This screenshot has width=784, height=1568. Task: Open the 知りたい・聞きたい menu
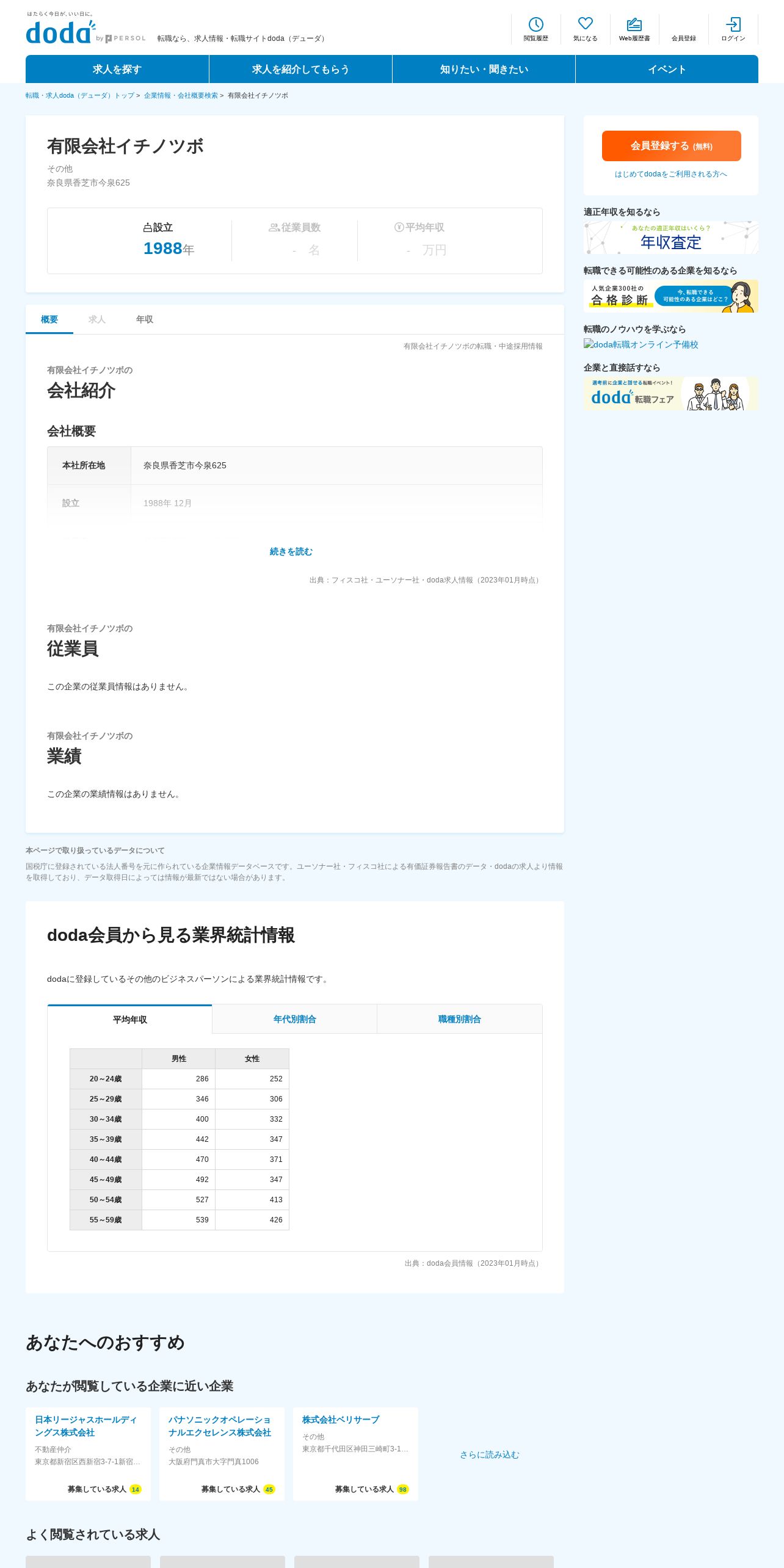(x=484, y=69)
